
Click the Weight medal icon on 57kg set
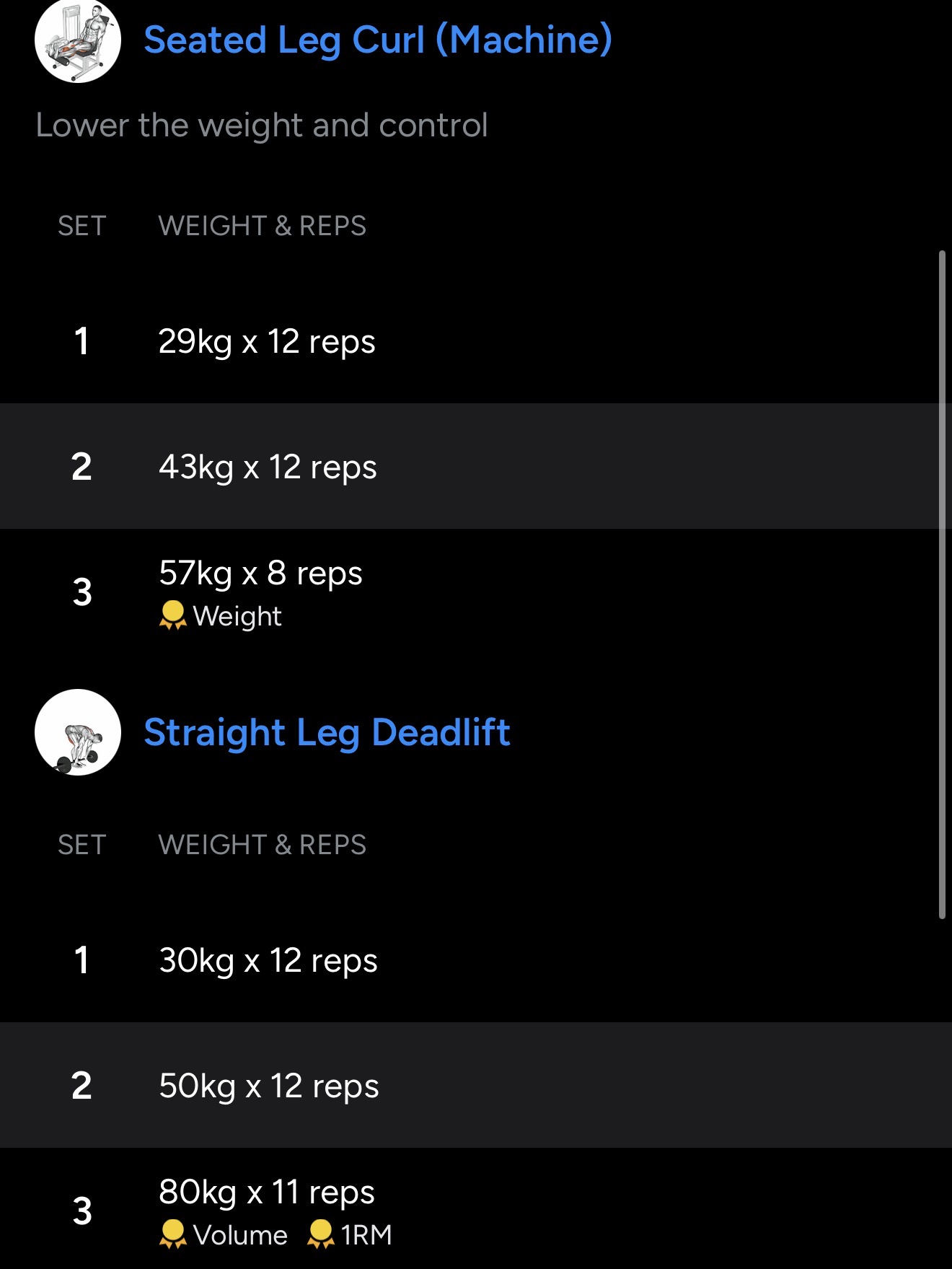(172, 615)
